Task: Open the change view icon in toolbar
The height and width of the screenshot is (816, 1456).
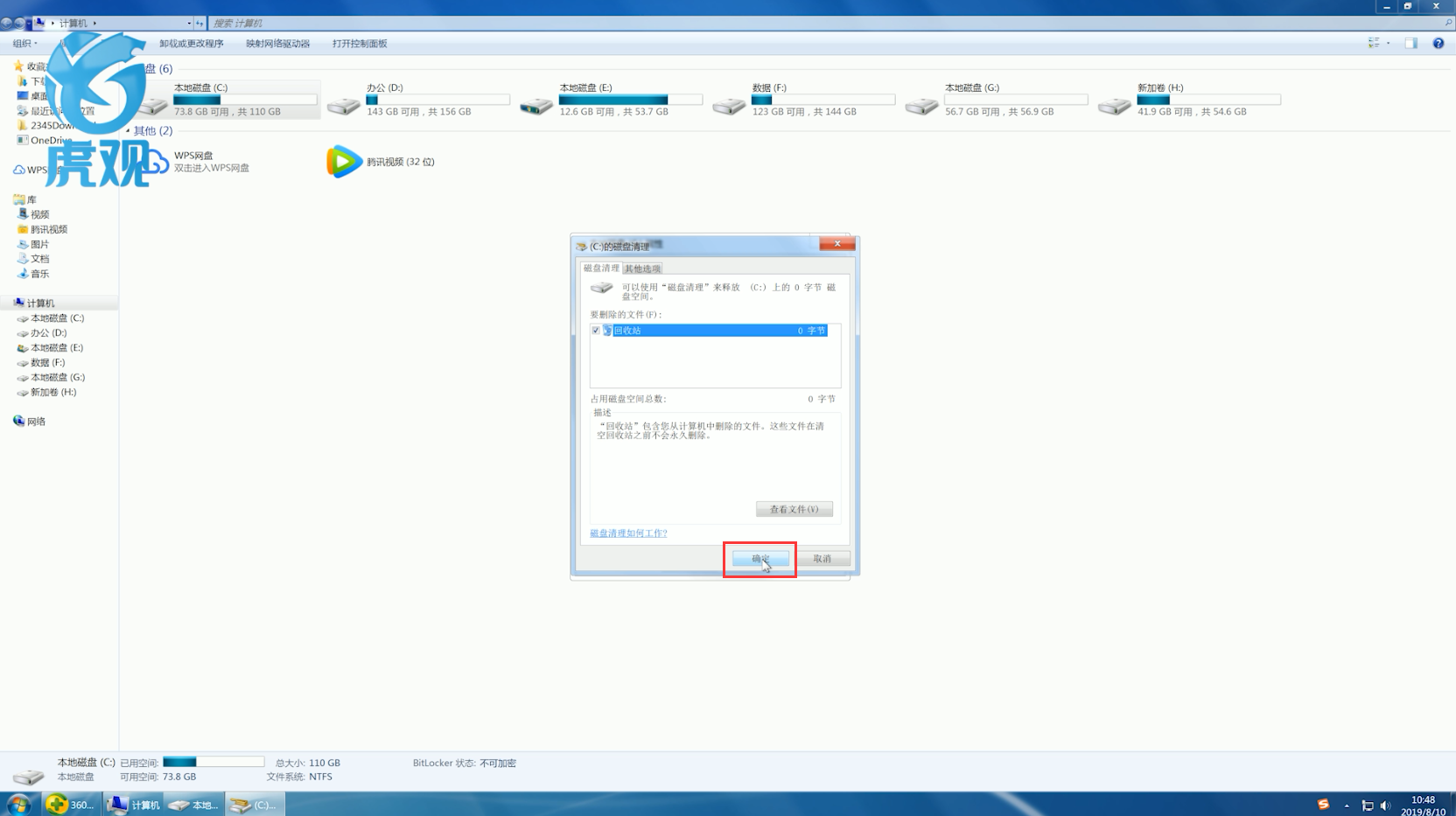Action: click(x=1374, y=43)
